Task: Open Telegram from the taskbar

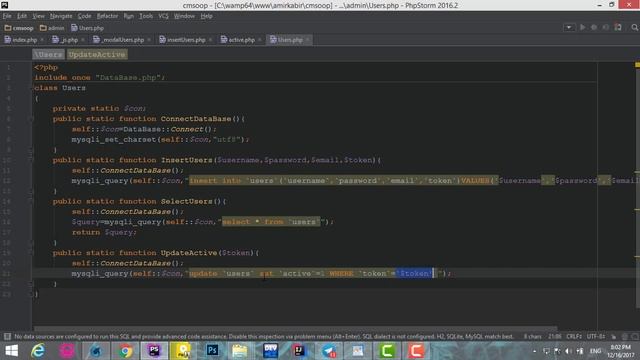Action: coord(329,351)
